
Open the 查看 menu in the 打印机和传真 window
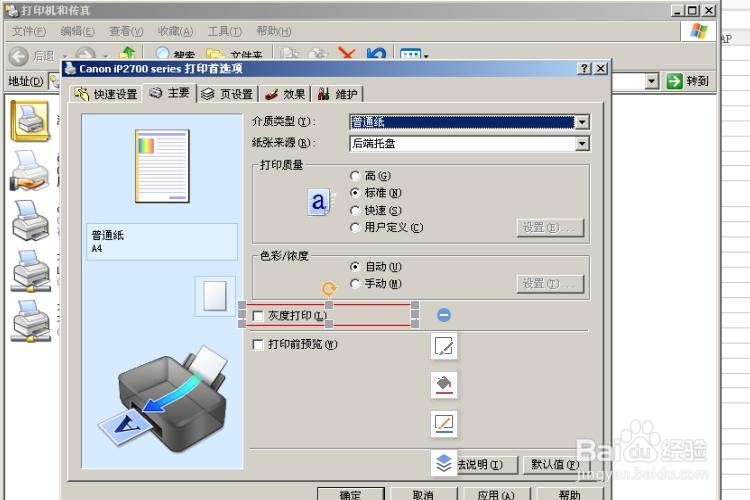tap(126, 32)
